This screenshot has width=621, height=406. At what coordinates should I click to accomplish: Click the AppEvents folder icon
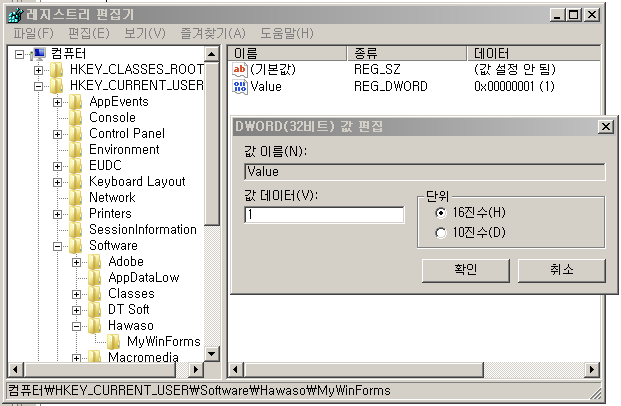[x=76, y=102]
